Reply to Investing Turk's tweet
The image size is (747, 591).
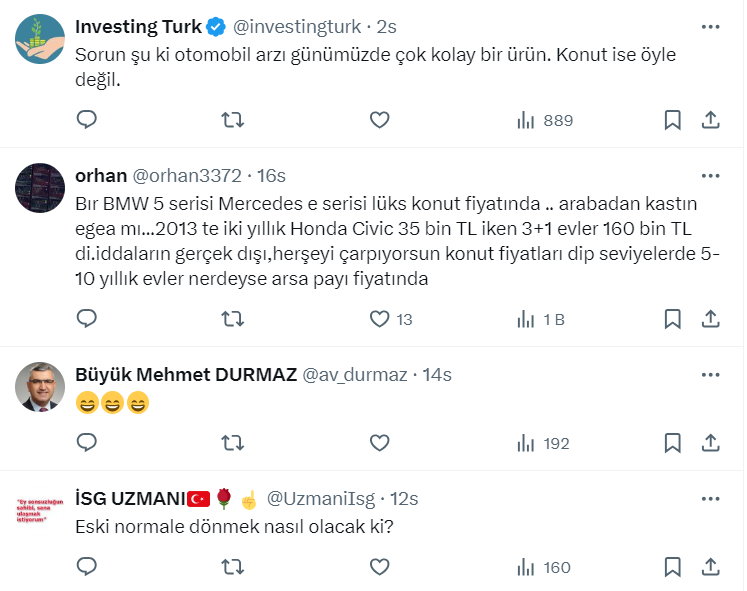pyautogui.click(x=87, y=120)
